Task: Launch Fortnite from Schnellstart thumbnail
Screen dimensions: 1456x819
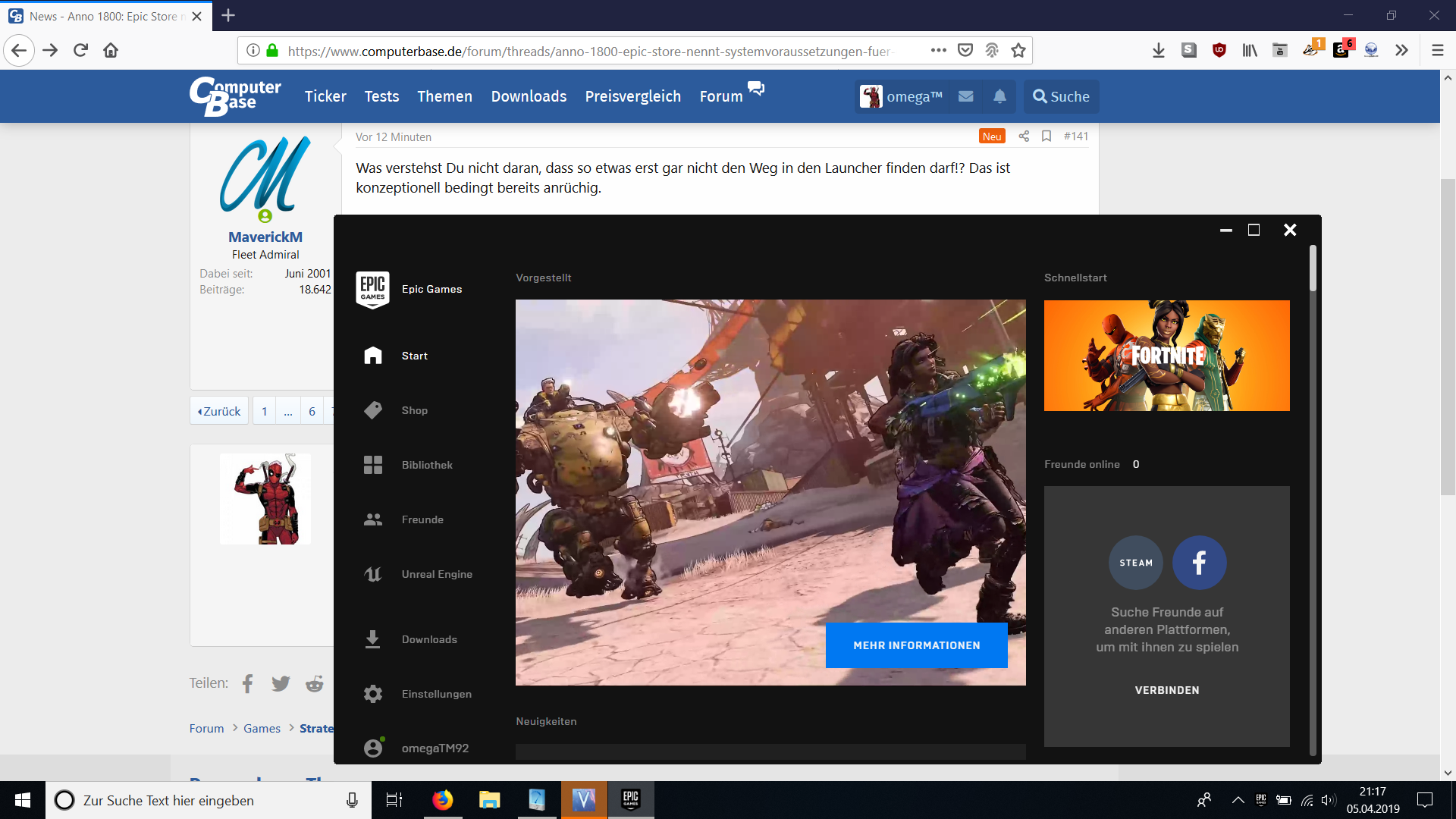Action: point(1166,356)
